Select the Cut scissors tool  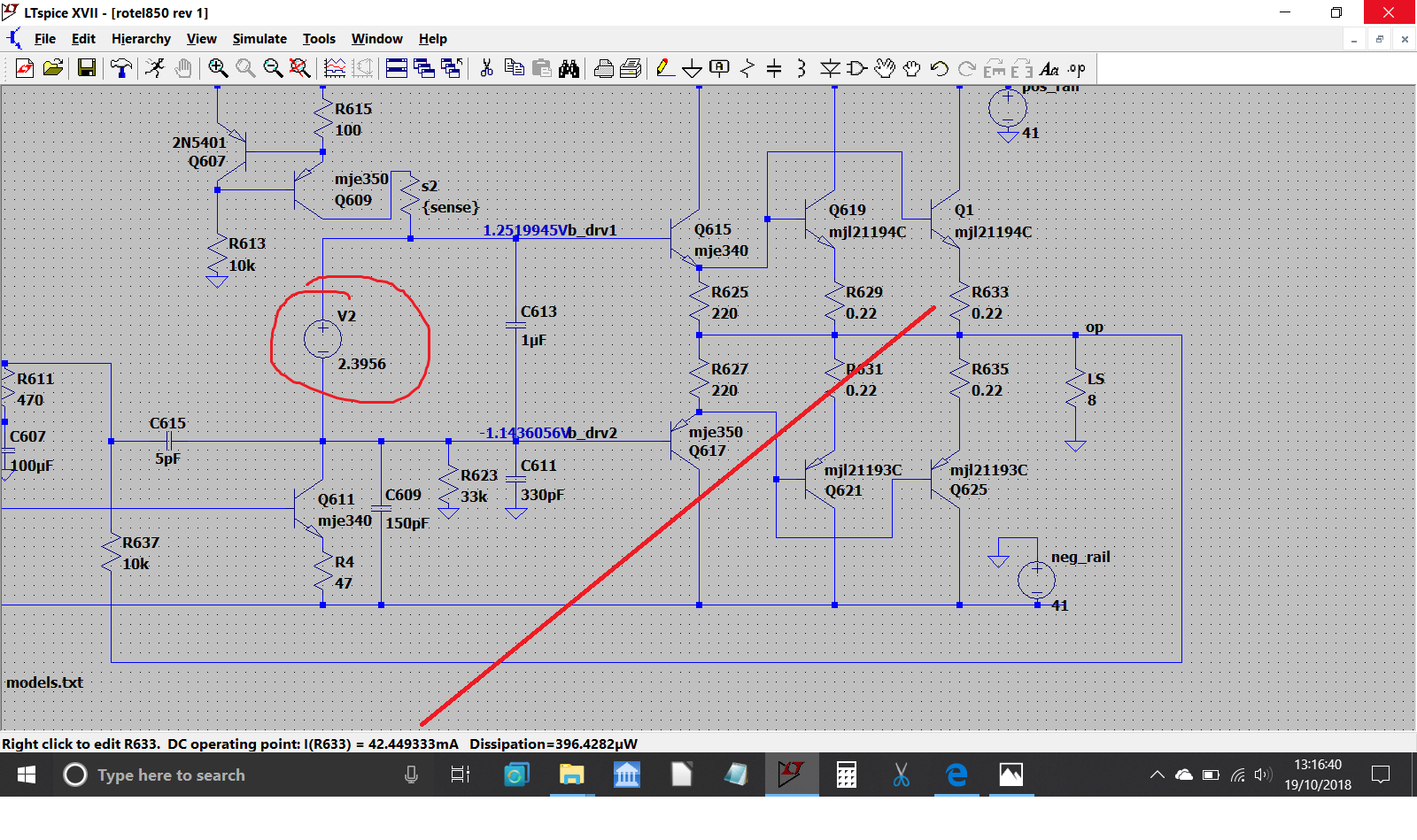pyautogui.click(x=486, y=68)
